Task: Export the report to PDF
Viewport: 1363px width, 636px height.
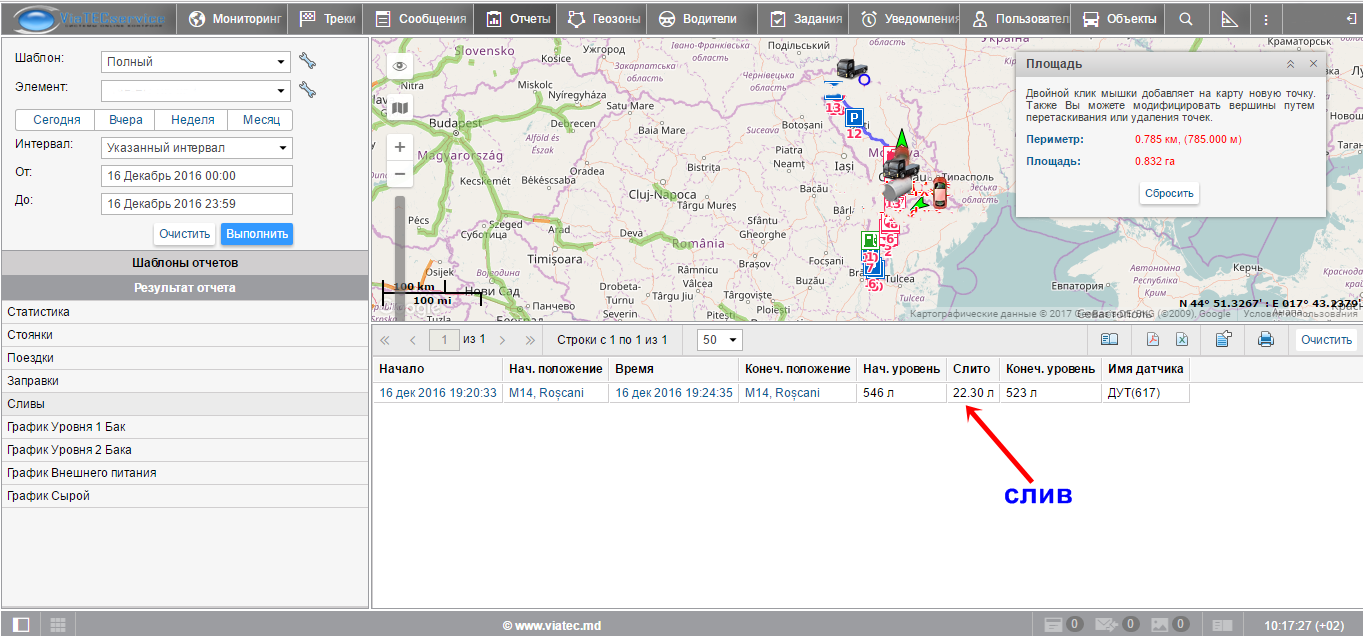Action: coord(1152,340)
